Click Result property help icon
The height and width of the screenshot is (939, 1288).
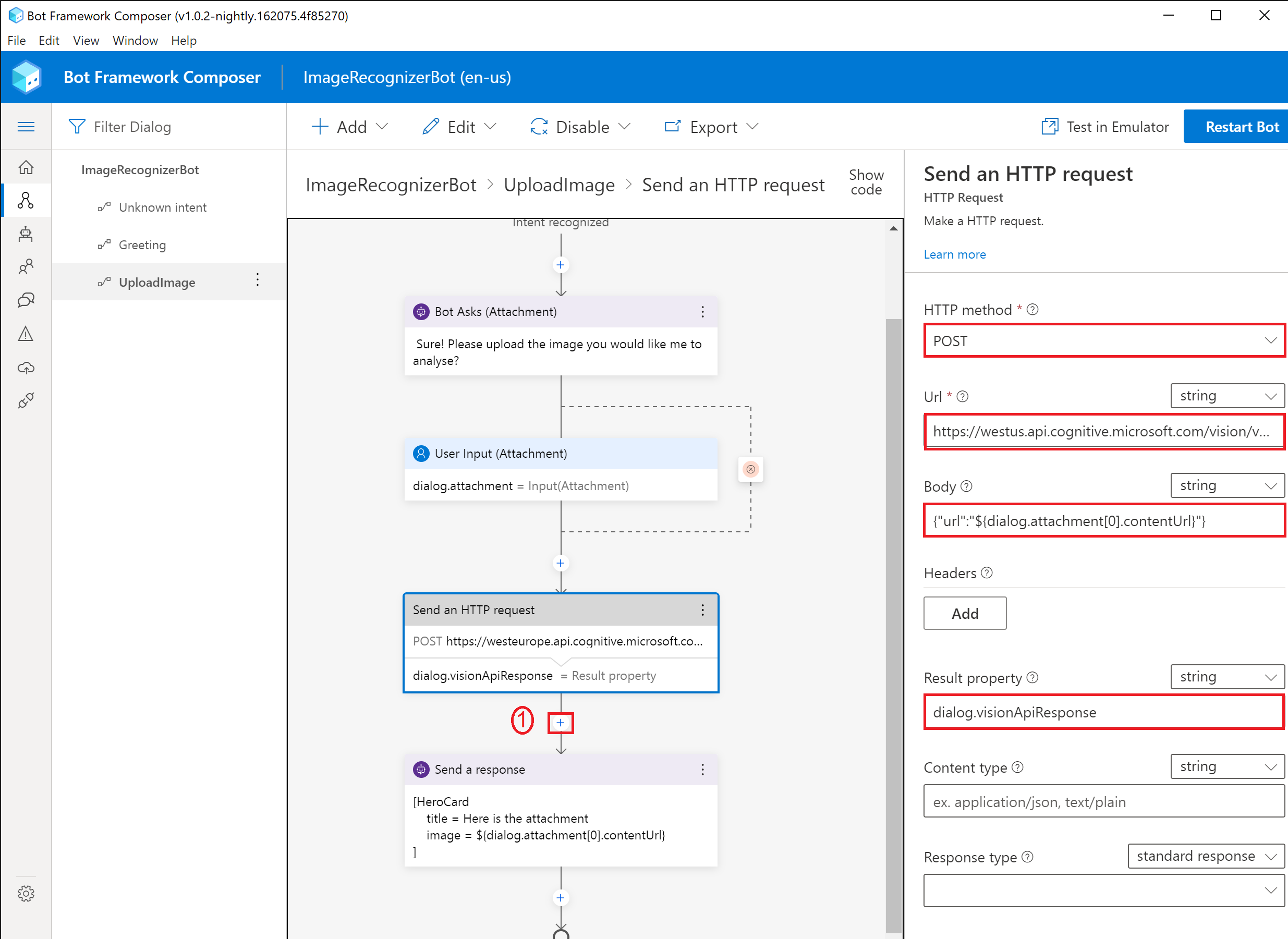(1033, 678)
